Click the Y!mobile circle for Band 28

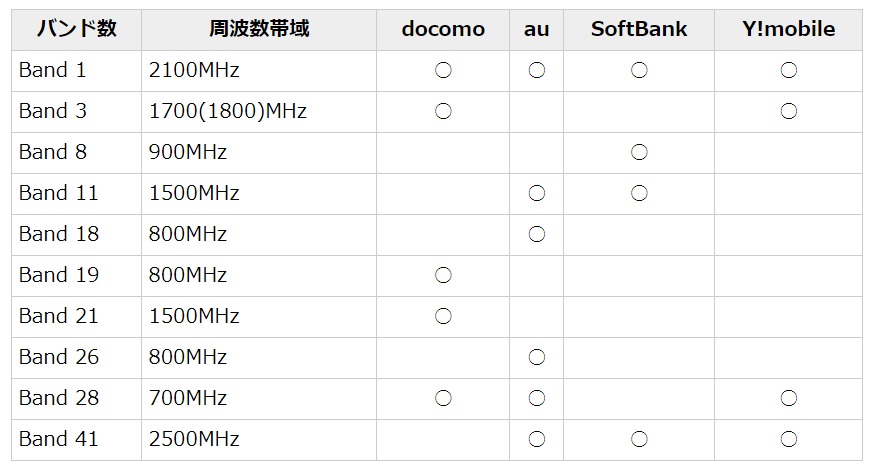(788, 398)
